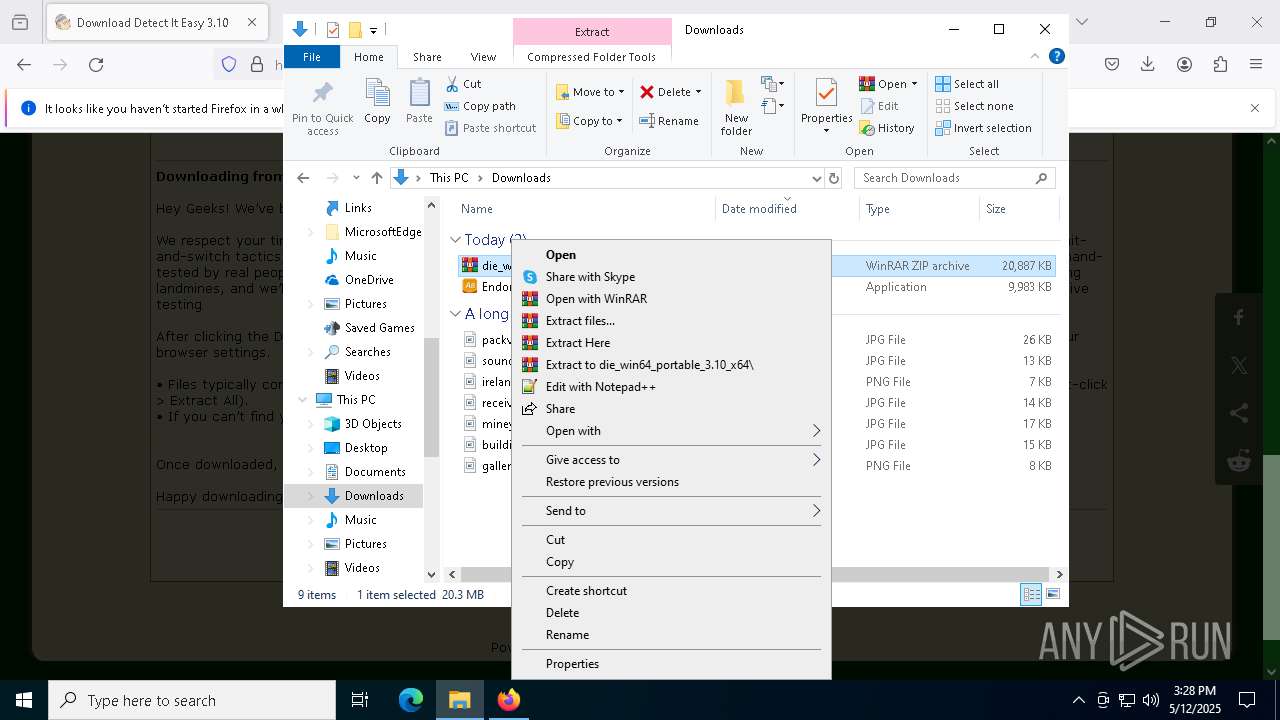Reload the Firefox page
The height and width of the screenshot is (720, 1280).
click(x=96, y=65)
